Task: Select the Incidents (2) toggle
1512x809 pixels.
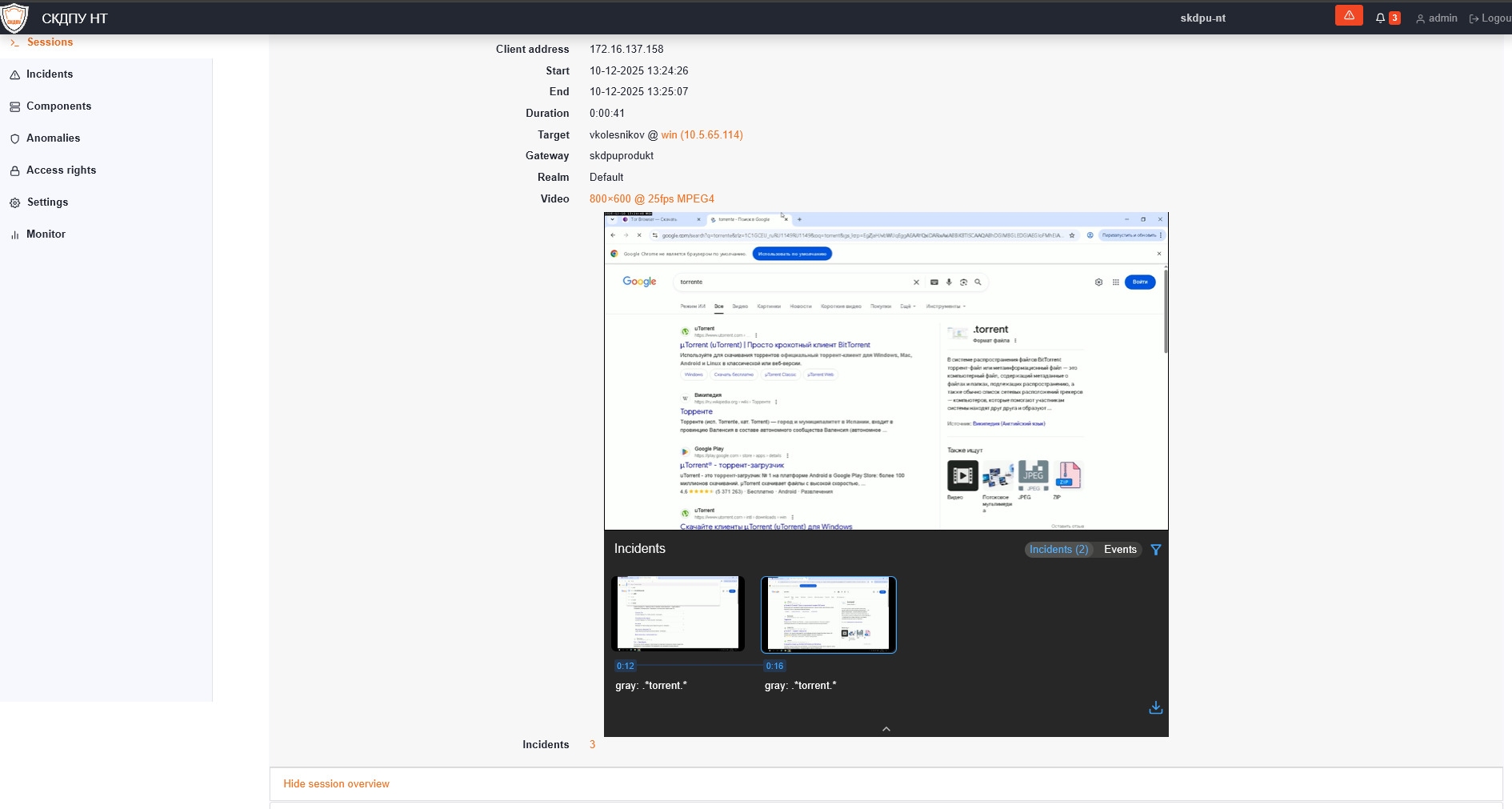Action: point(1058,550)
